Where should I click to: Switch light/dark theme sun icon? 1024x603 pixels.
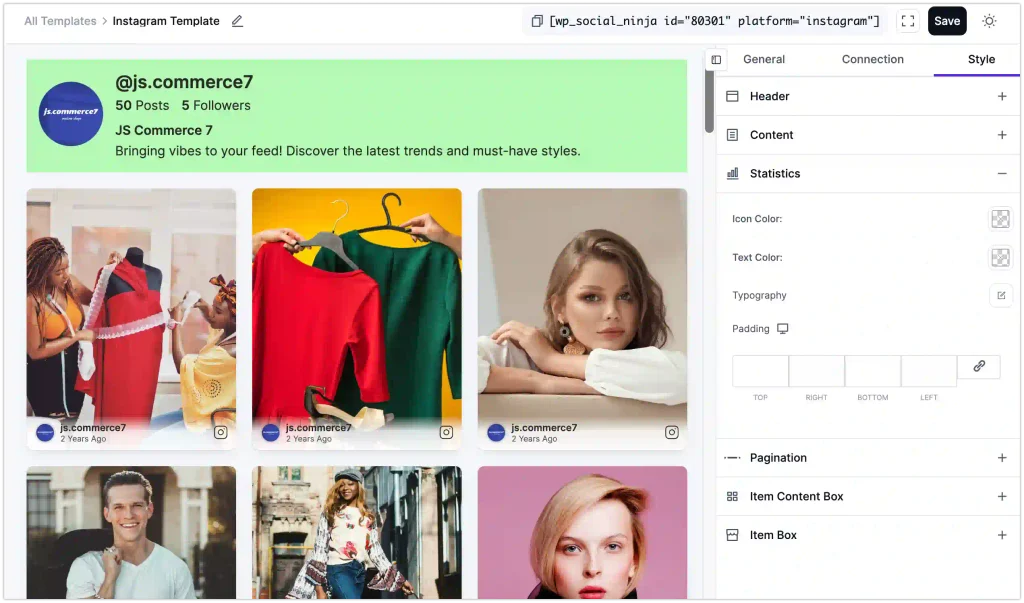point(989,21)
